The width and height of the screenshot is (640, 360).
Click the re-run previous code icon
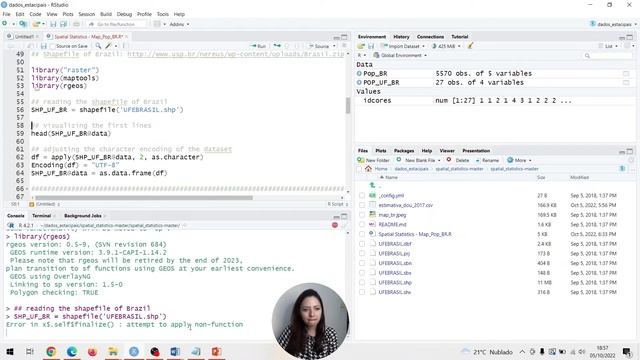click(277, 46)
